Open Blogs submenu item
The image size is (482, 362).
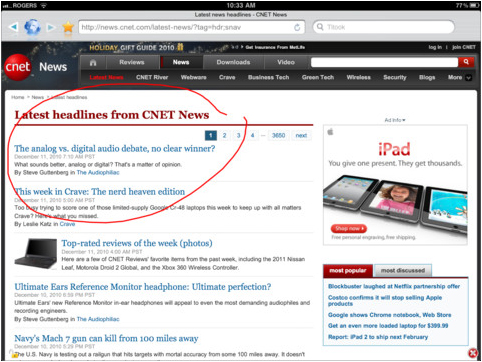coord(427,77)
